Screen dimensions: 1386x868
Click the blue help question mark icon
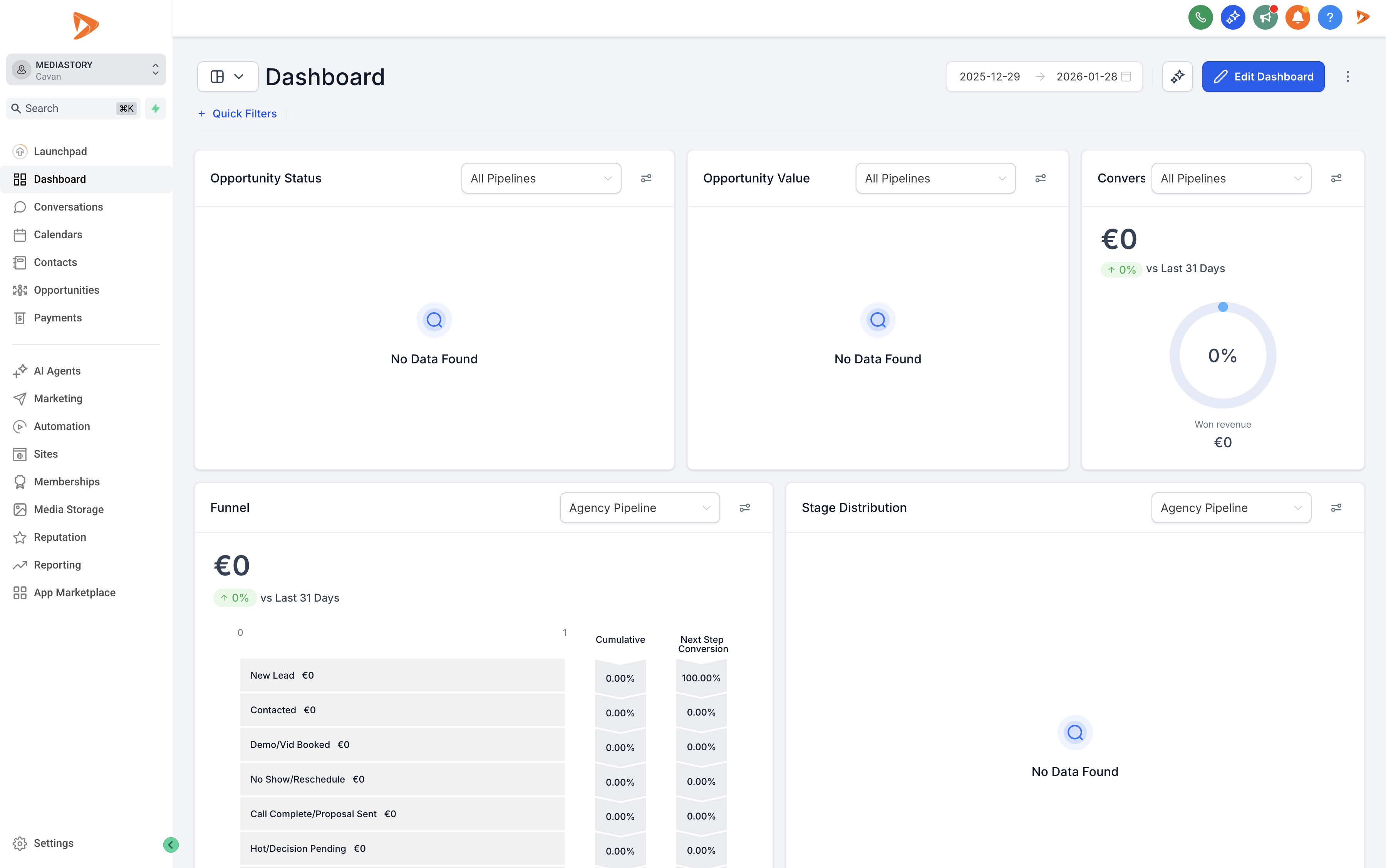[1329, 17]
